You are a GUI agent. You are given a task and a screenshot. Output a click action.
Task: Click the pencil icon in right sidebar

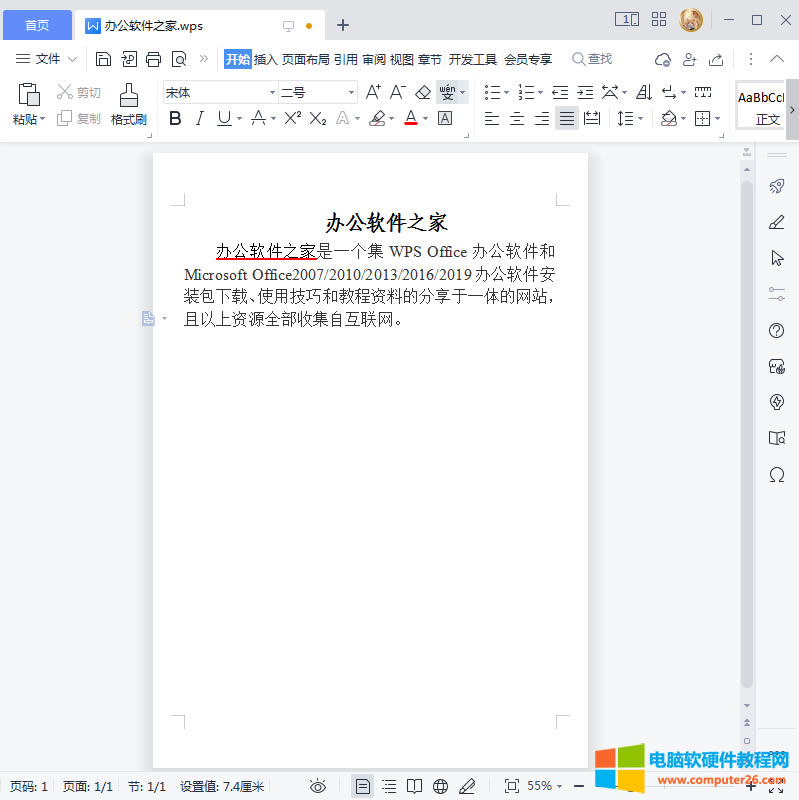pyautogui.click(x=776, y=222)
